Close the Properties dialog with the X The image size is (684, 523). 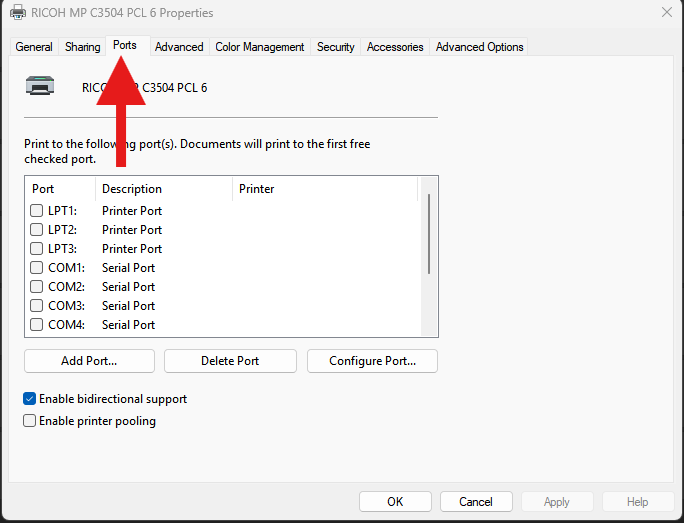coord(667,12)
